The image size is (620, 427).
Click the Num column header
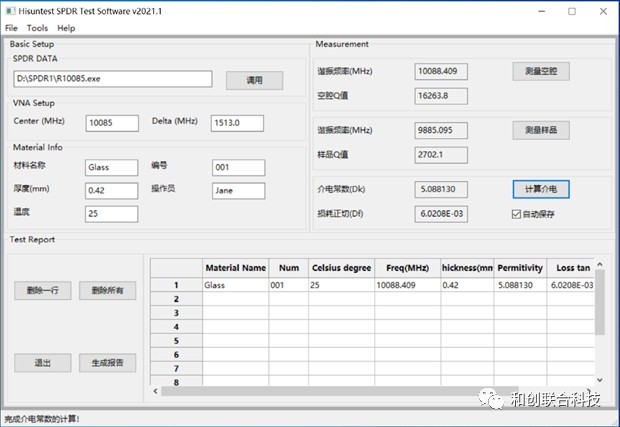click(289, 268)
